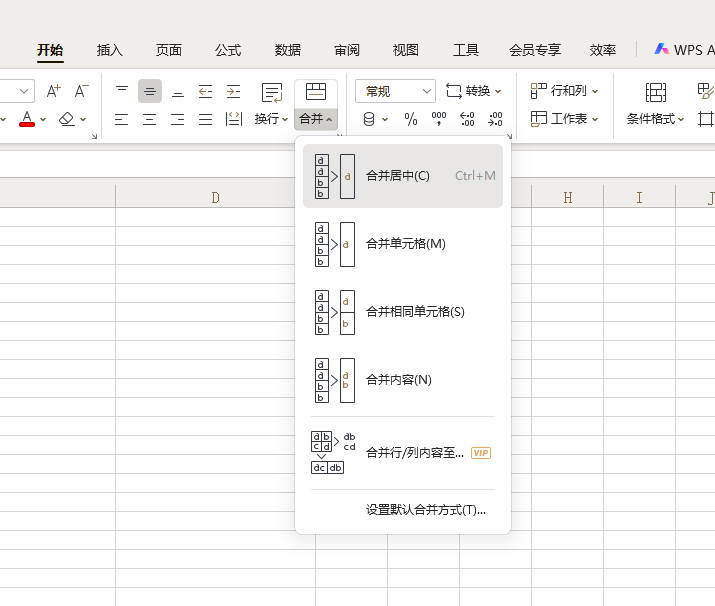
Task: Align text right horizontally
Action: click(177, 119)
